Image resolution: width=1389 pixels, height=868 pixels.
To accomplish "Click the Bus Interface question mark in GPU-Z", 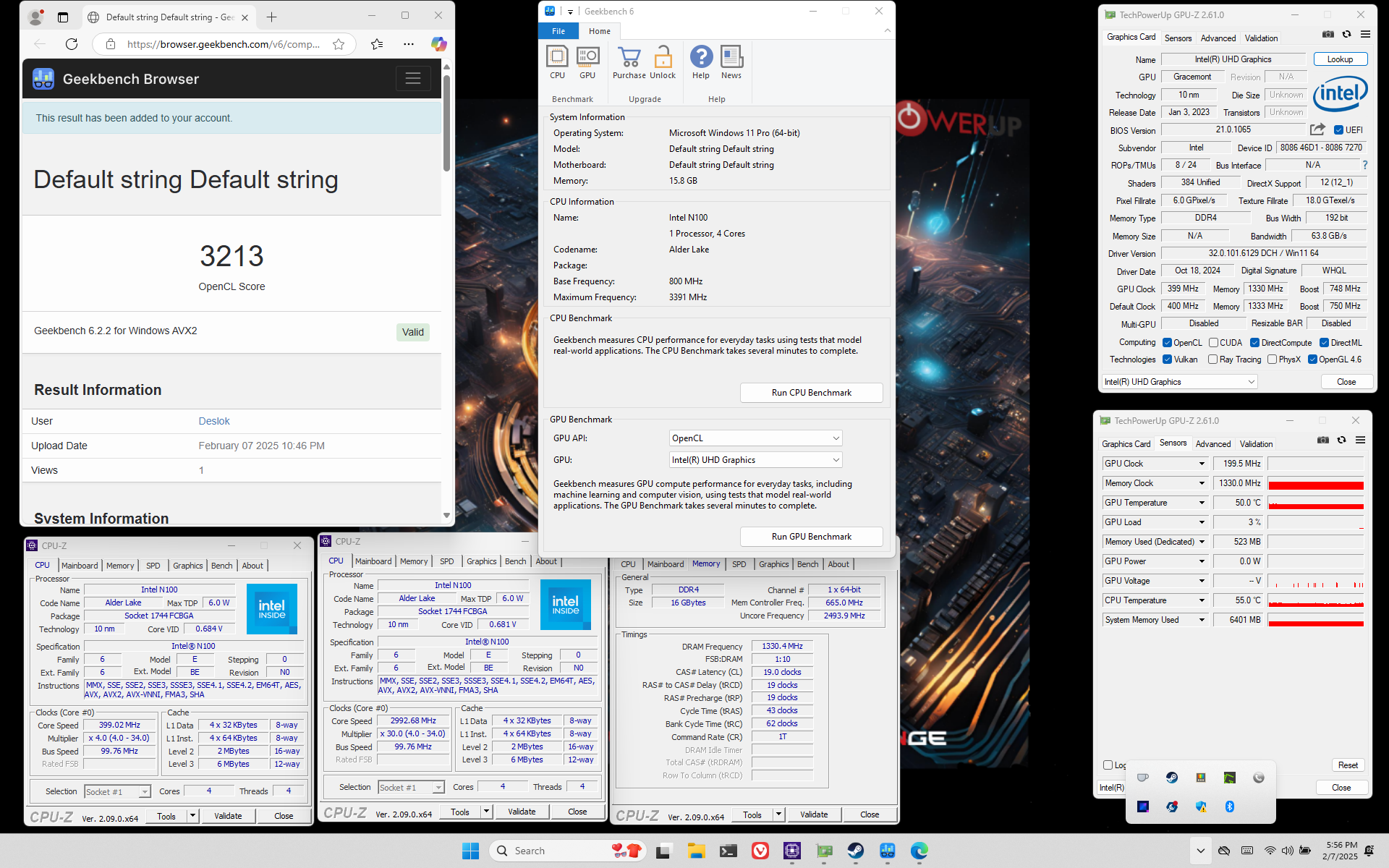I will pos(1364,165).
